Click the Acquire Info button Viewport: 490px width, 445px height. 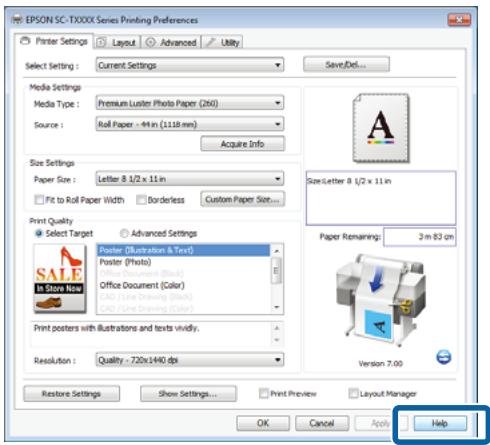pyautogui.click(x=242, y=144)
